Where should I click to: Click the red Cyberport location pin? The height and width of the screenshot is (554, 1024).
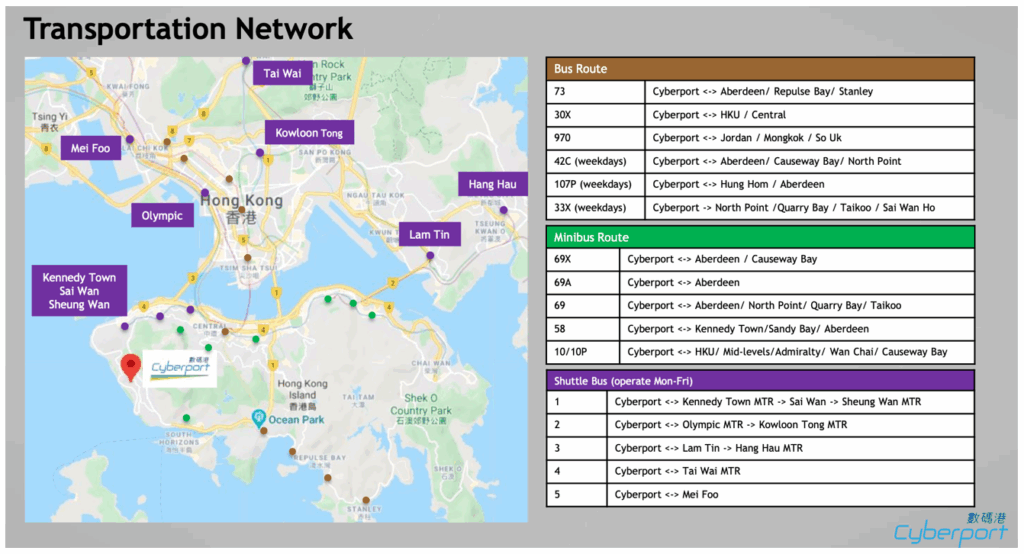130,367
